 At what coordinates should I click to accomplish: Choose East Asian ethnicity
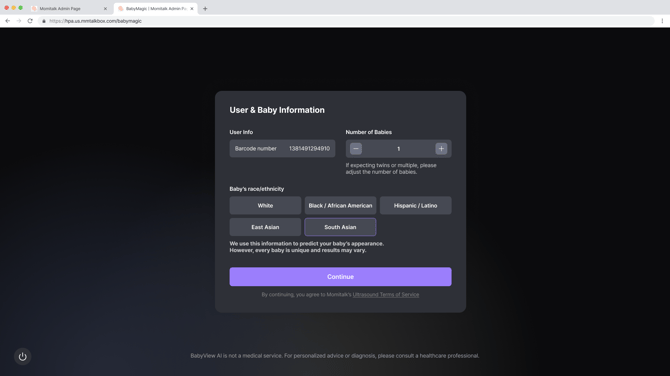265,227
